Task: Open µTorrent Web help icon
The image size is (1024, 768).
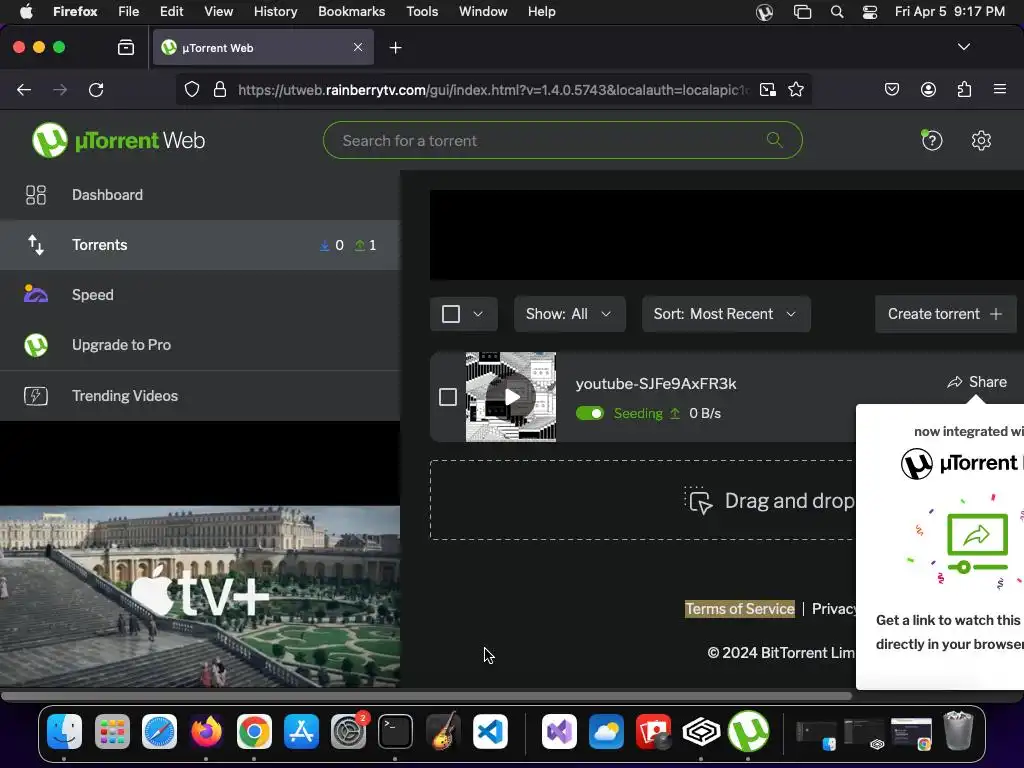Action: point(932,140)
